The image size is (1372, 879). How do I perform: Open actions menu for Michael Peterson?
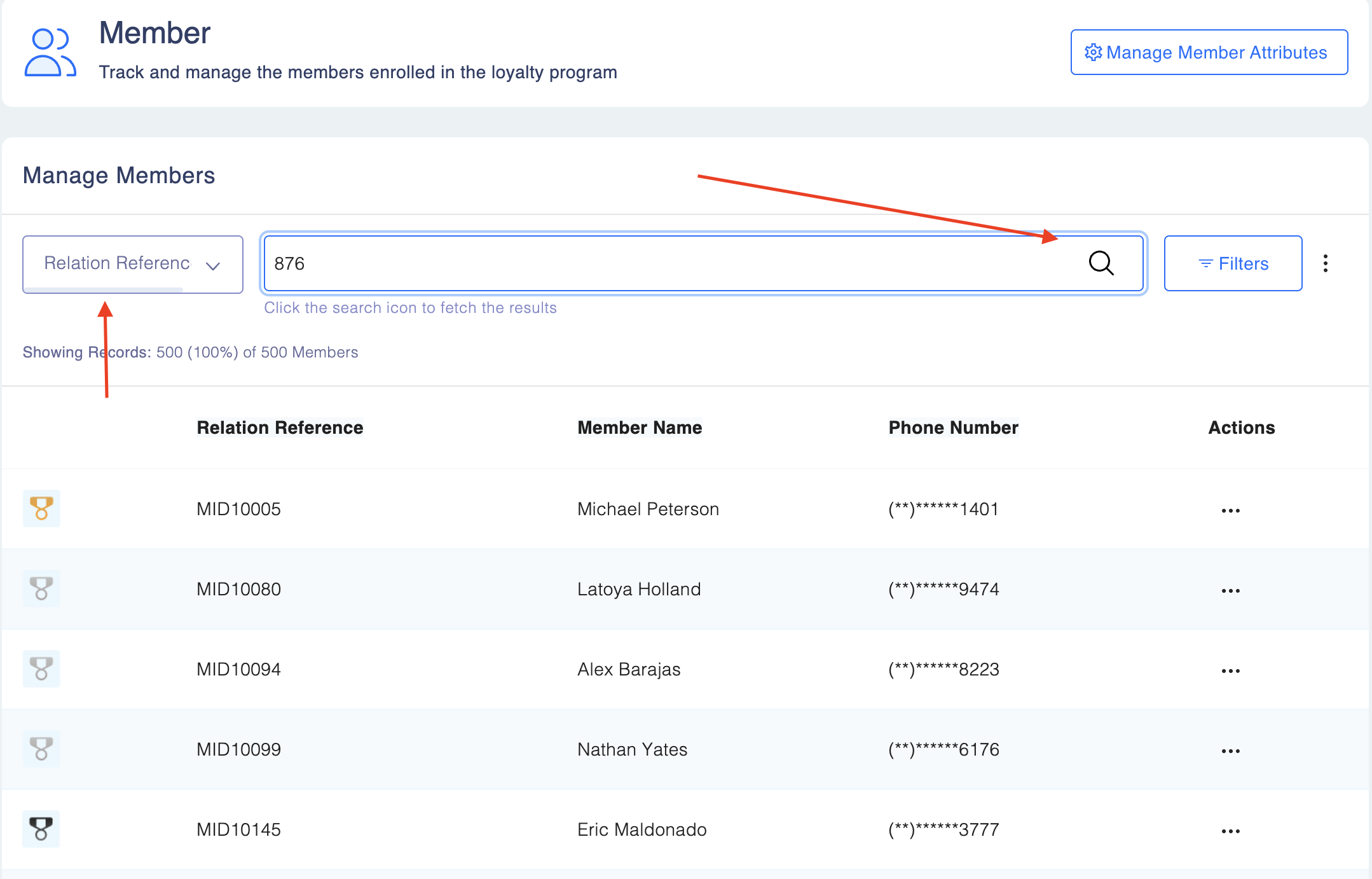[x=1230, y=511]
